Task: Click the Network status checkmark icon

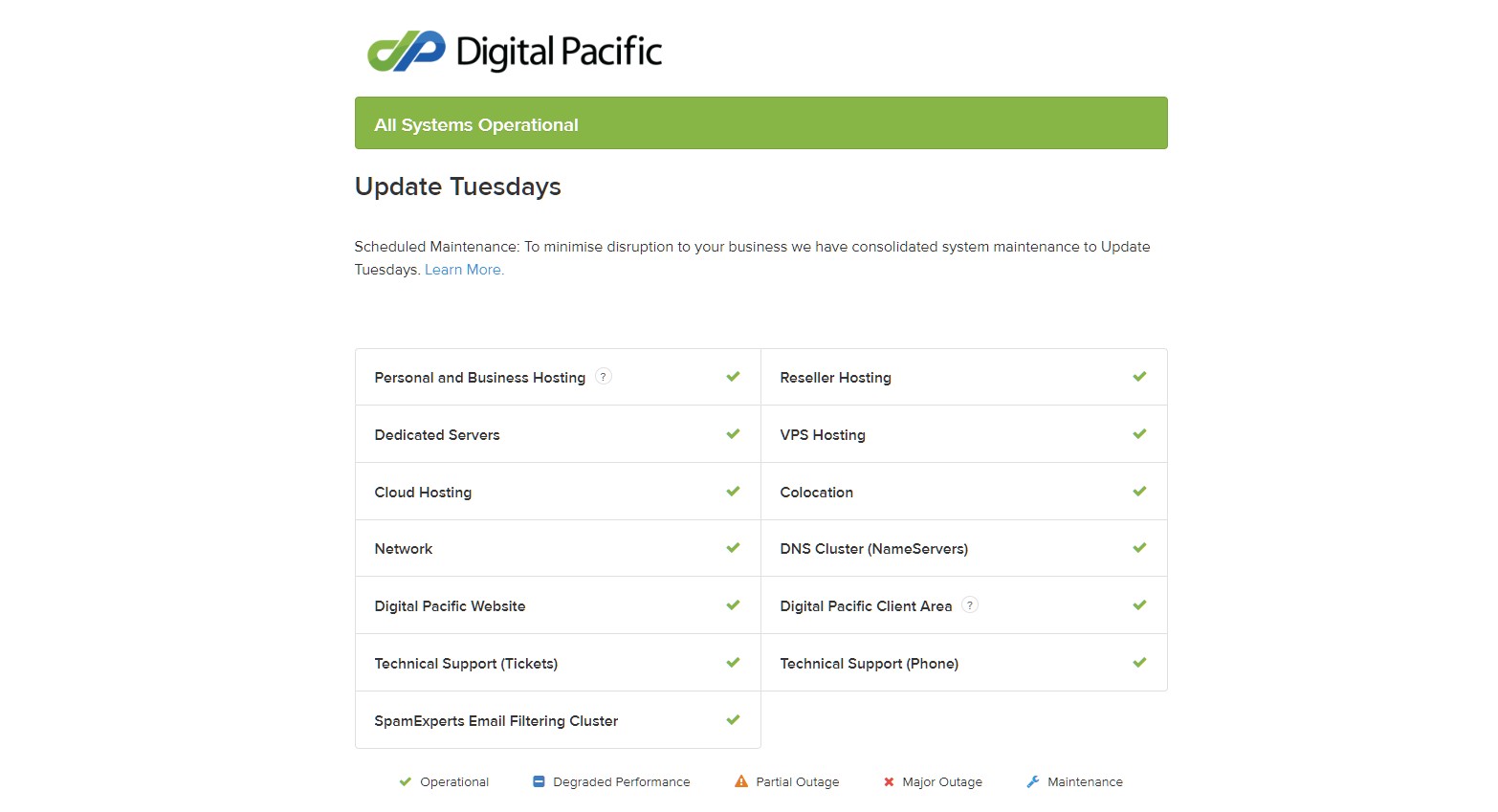Action: 733,548
